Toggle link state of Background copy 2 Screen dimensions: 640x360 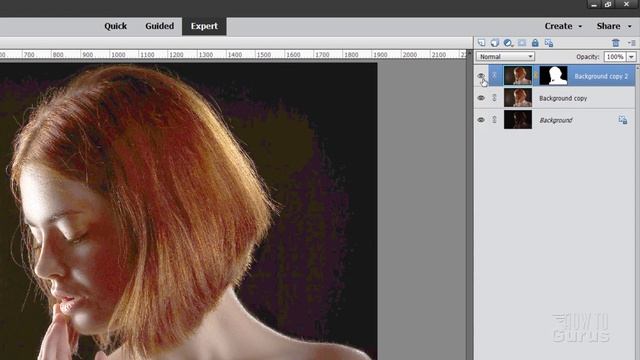pyautogui.click(x=494, y=76)
